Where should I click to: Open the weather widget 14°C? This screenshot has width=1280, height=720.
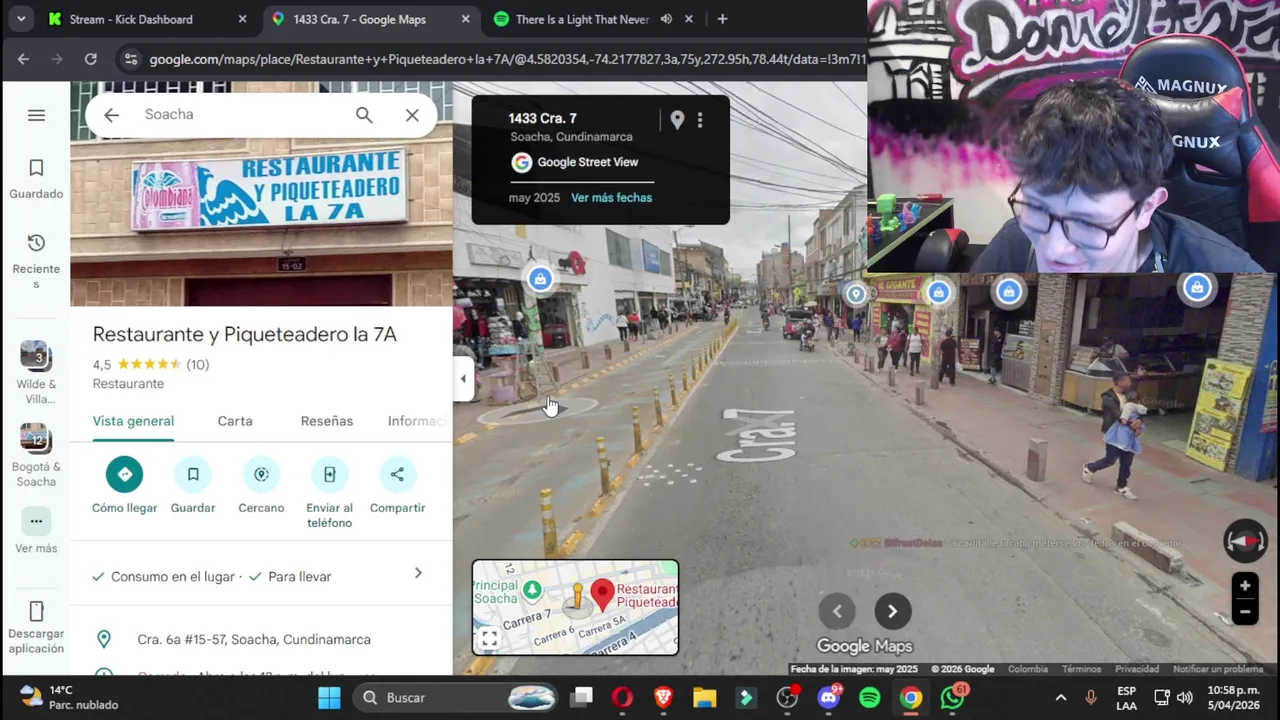(70, 697)
